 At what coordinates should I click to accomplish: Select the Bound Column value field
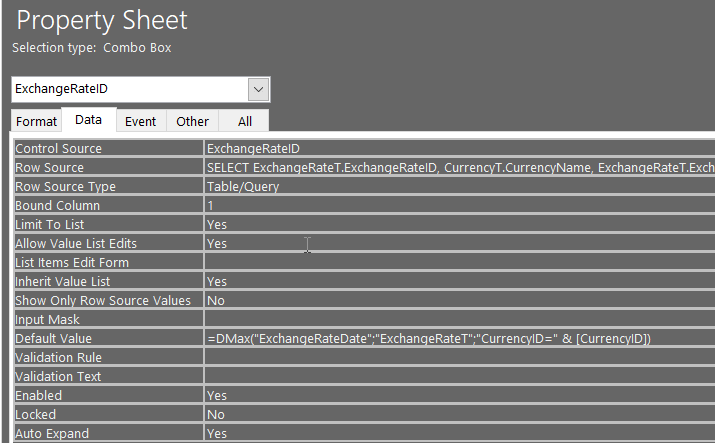coord(459,205)
